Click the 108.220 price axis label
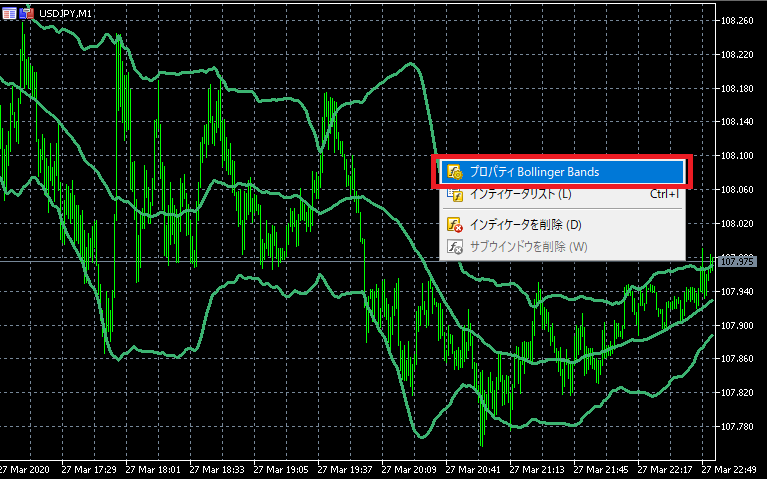The height and width of the screenshot is (479, 767). (737, 55)
